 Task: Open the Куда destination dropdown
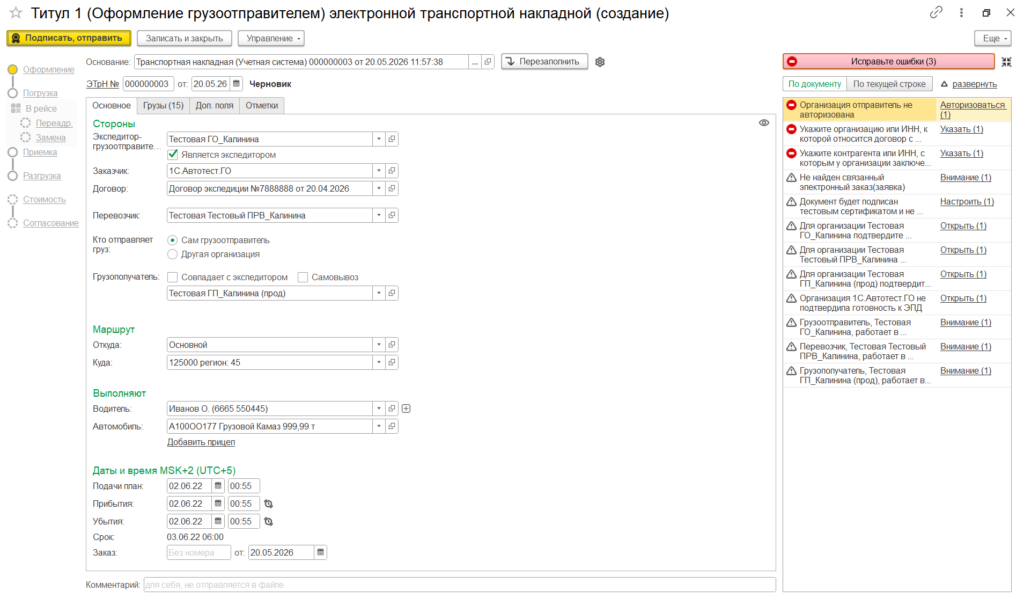pos(379,362)
